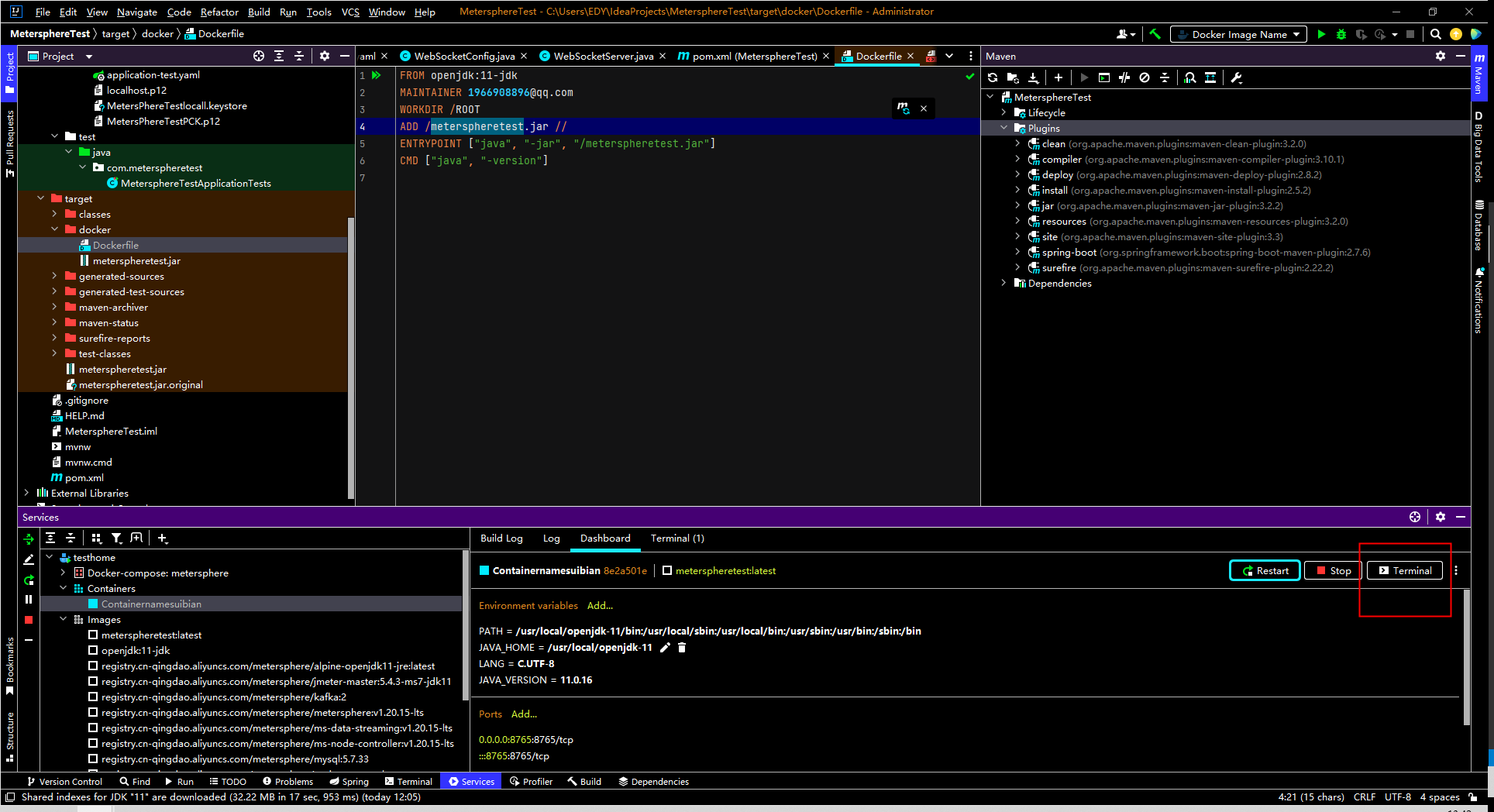This screenshot has width=1494, height=812.
Task: Expand all in Services toolbar
Action: [x=50, y=538]
